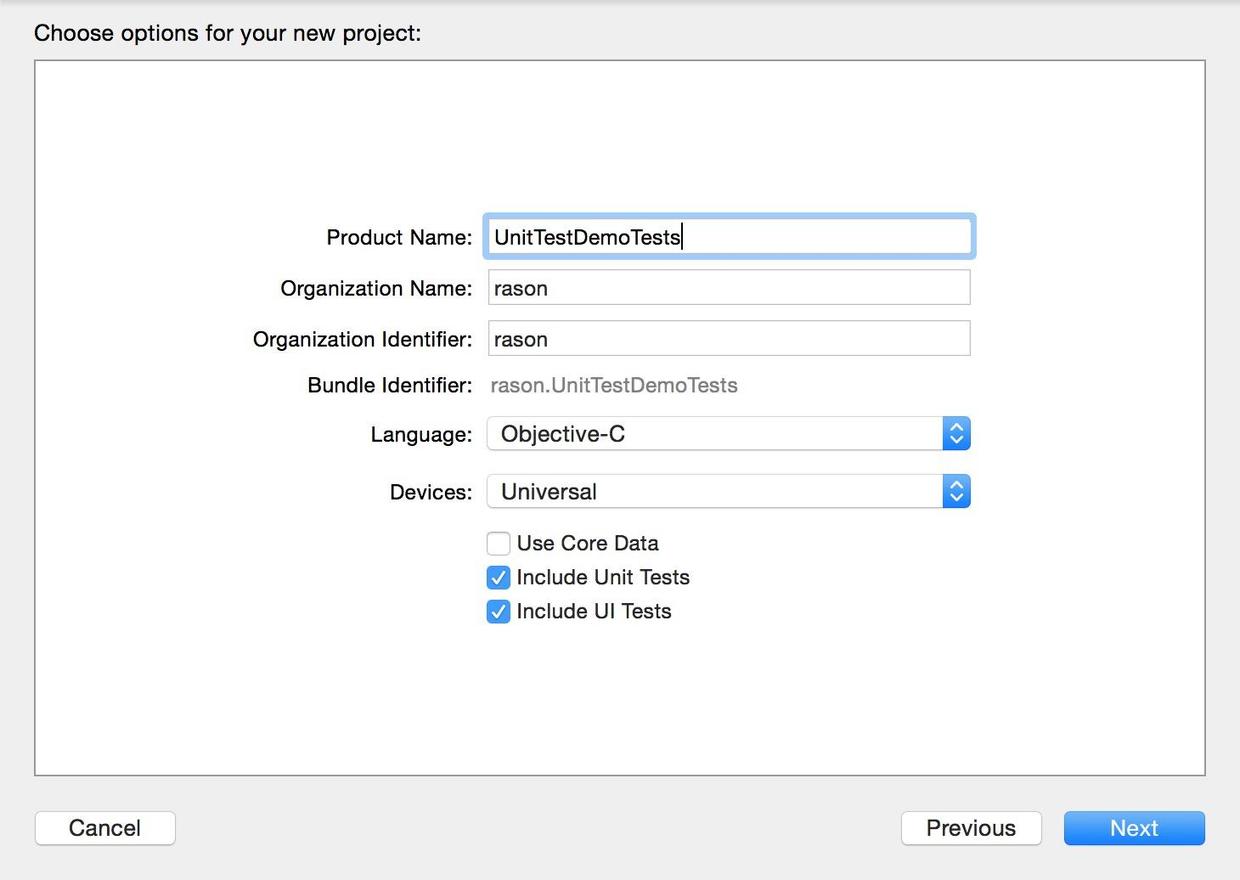Focus the Organization Name input field
This screenshot has width=1240, height=880.
[728, 288]
